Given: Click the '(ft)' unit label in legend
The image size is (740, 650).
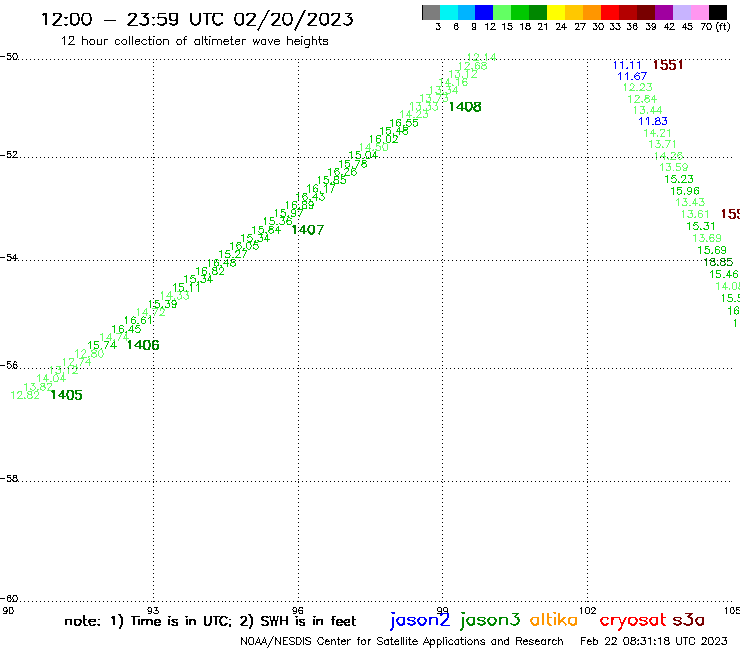Looking at the screenshot, I should [723, 27].
